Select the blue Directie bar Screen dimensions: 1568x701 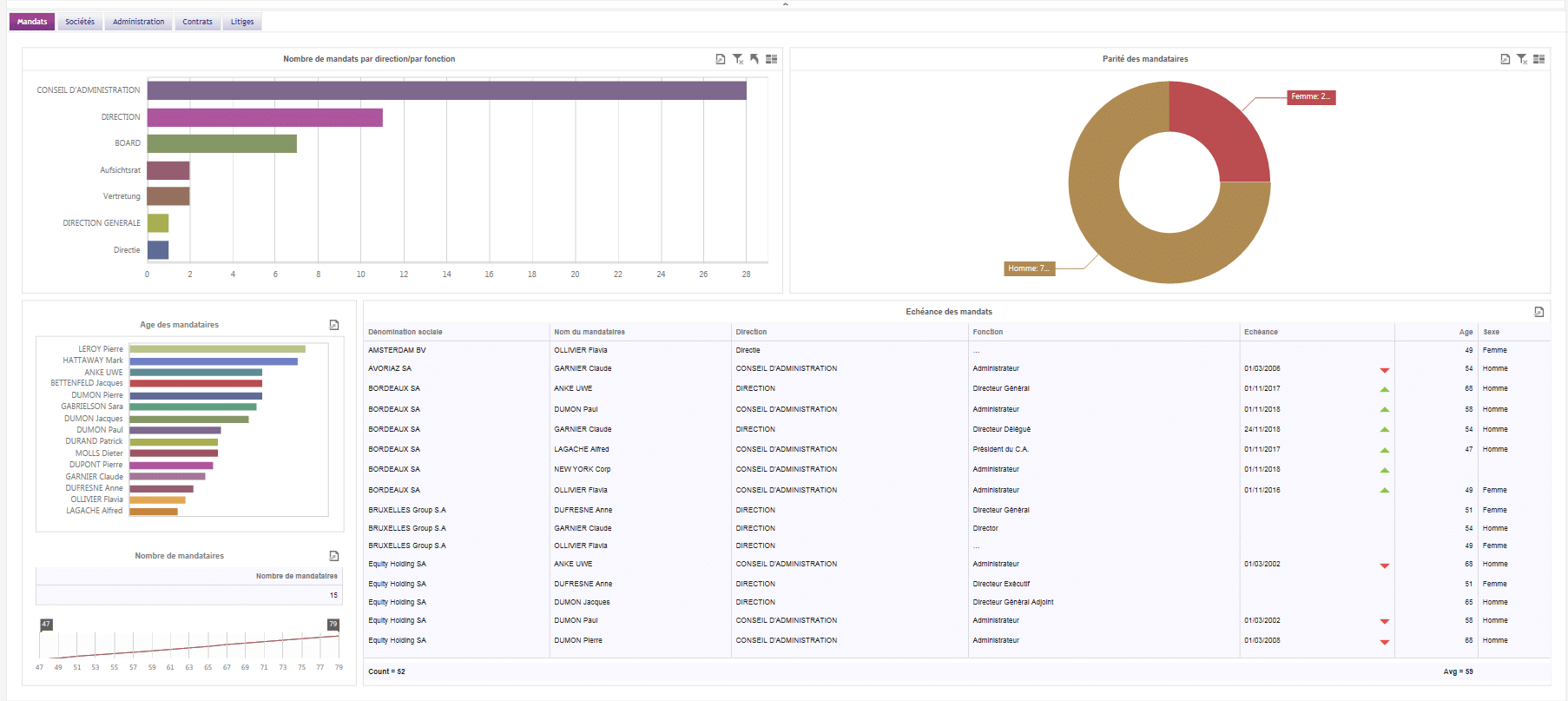click(158, 250)
